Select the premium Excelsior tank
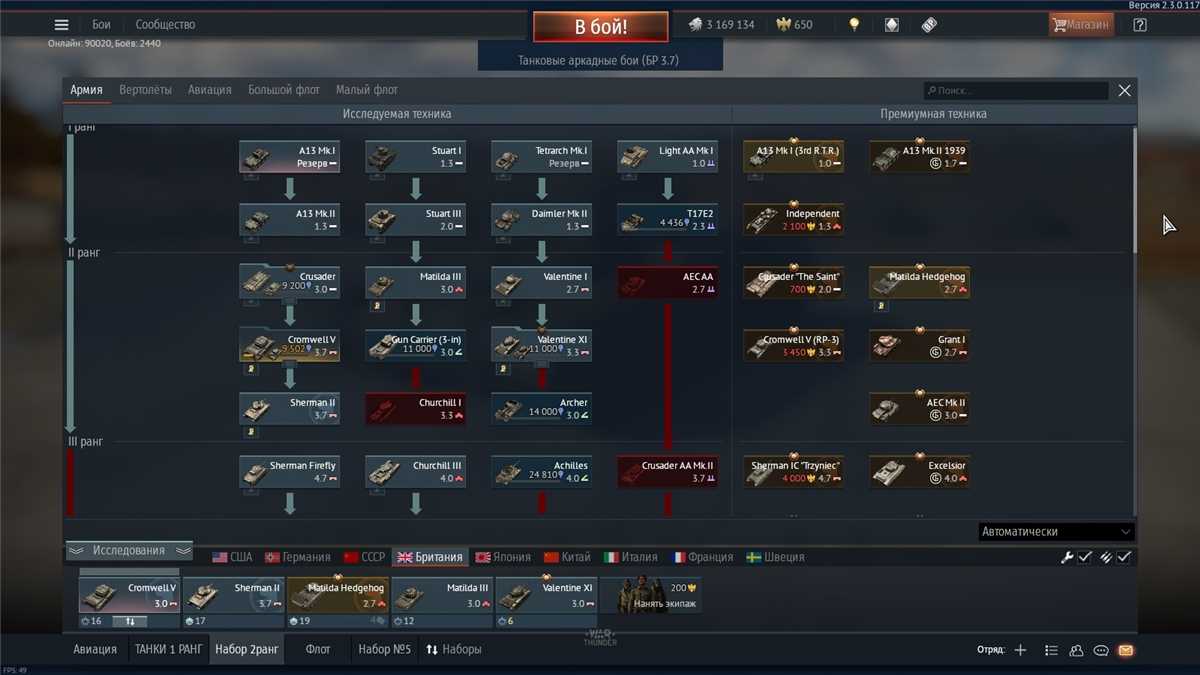 pyautogui.click(x=920, y=472)
